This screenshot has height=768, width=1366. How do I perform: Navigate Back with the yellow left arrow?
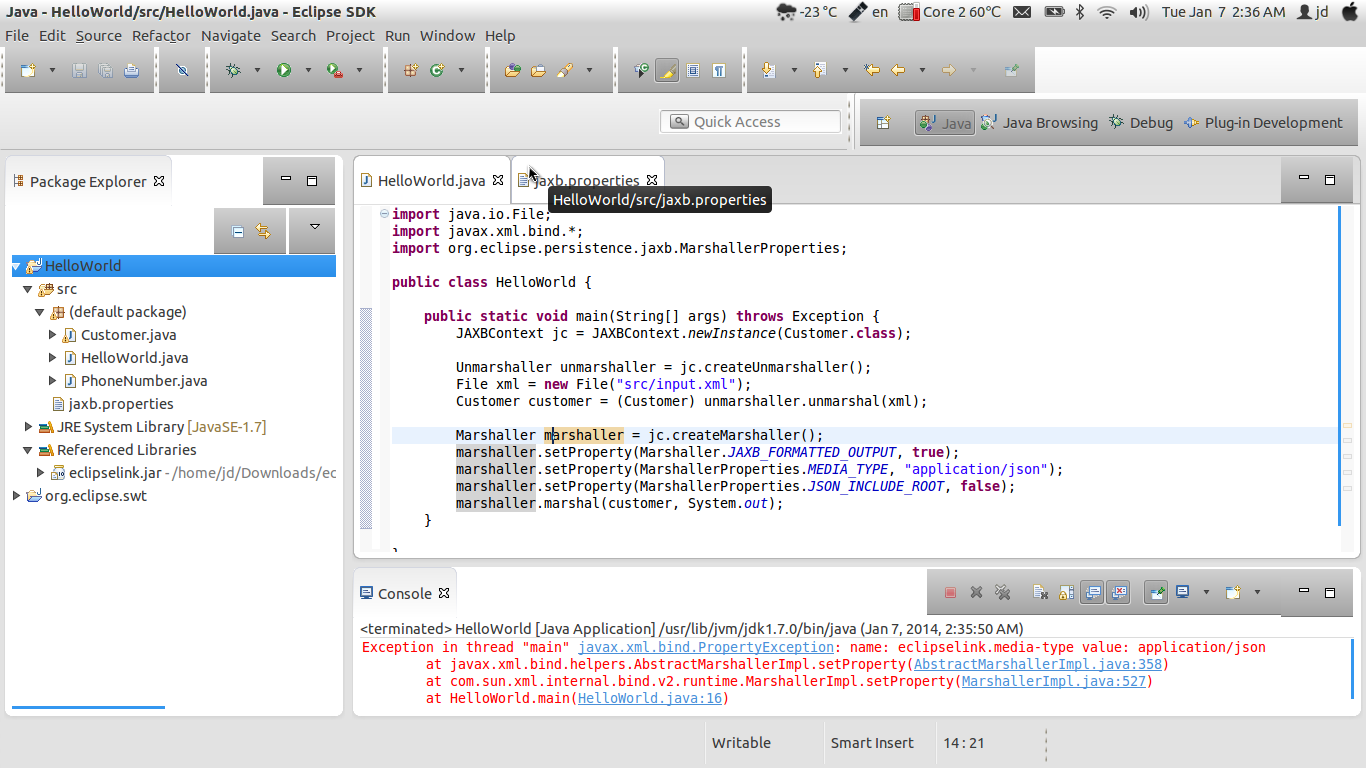pyautogui.click(x=897, y=70)
